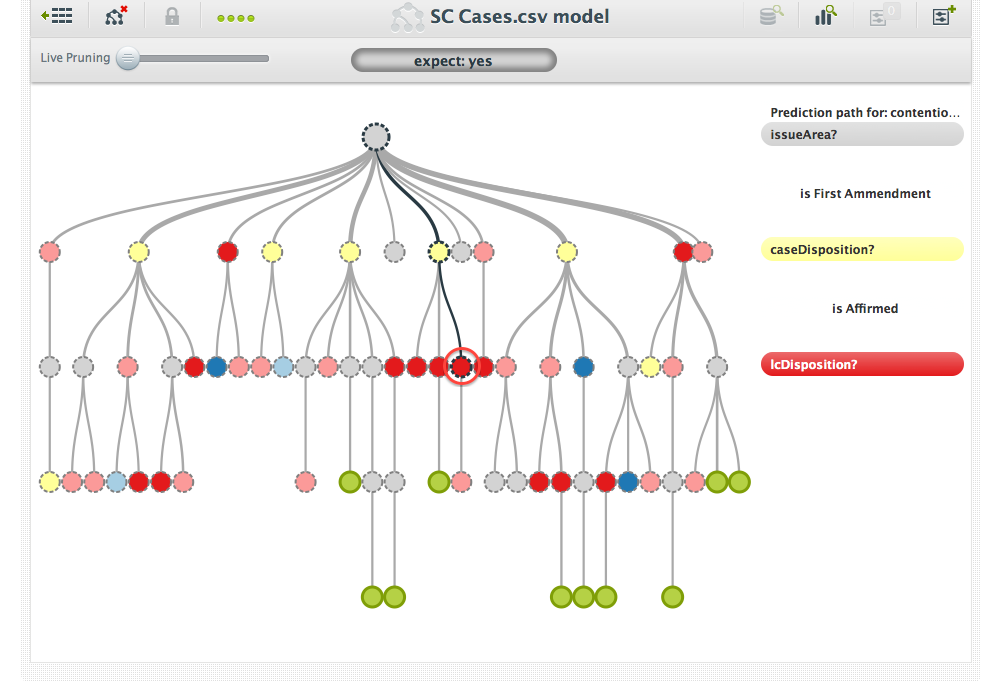
Task: Click the red-circled highlighted tree node
Action: [461, 367]
